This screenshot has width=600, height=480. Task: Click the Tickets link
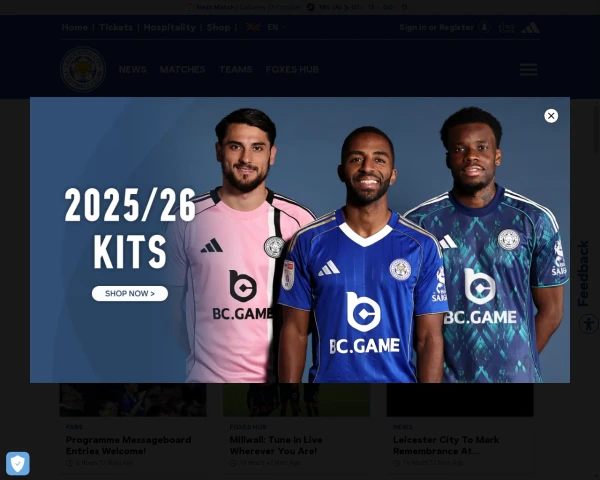(x=116, y=27)
